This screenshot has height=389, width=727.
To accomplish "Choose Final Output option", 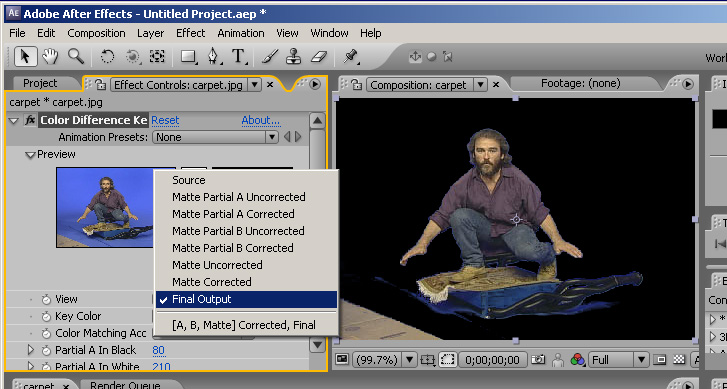I will click(x=247, y=300).
